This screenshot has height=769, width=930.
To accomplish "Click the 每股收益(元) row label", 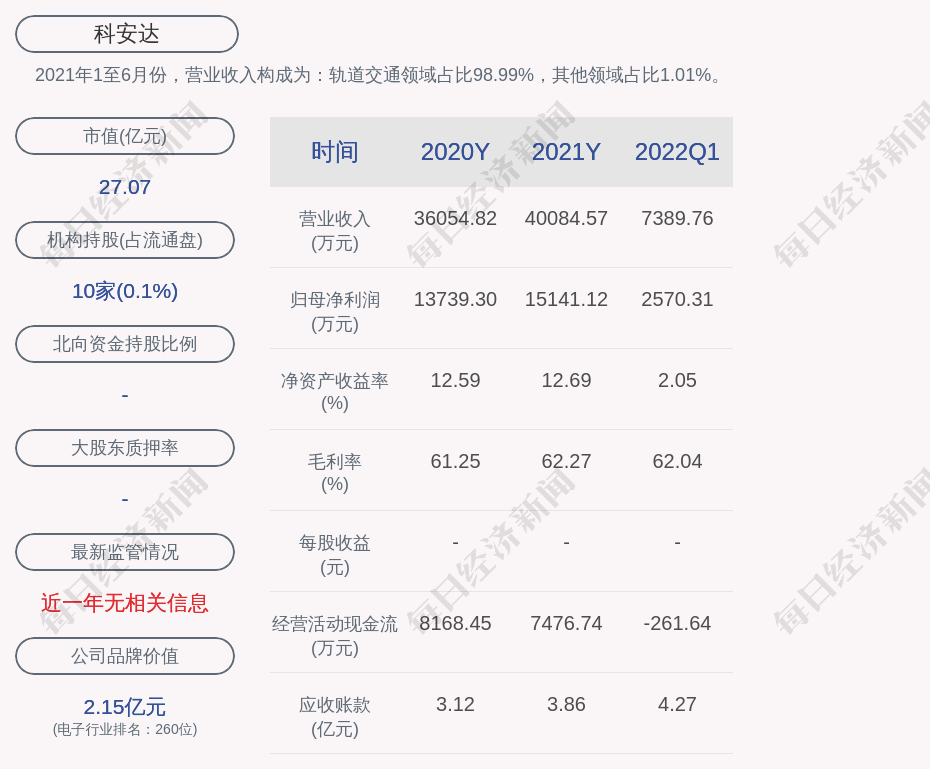I will (335, 555).
